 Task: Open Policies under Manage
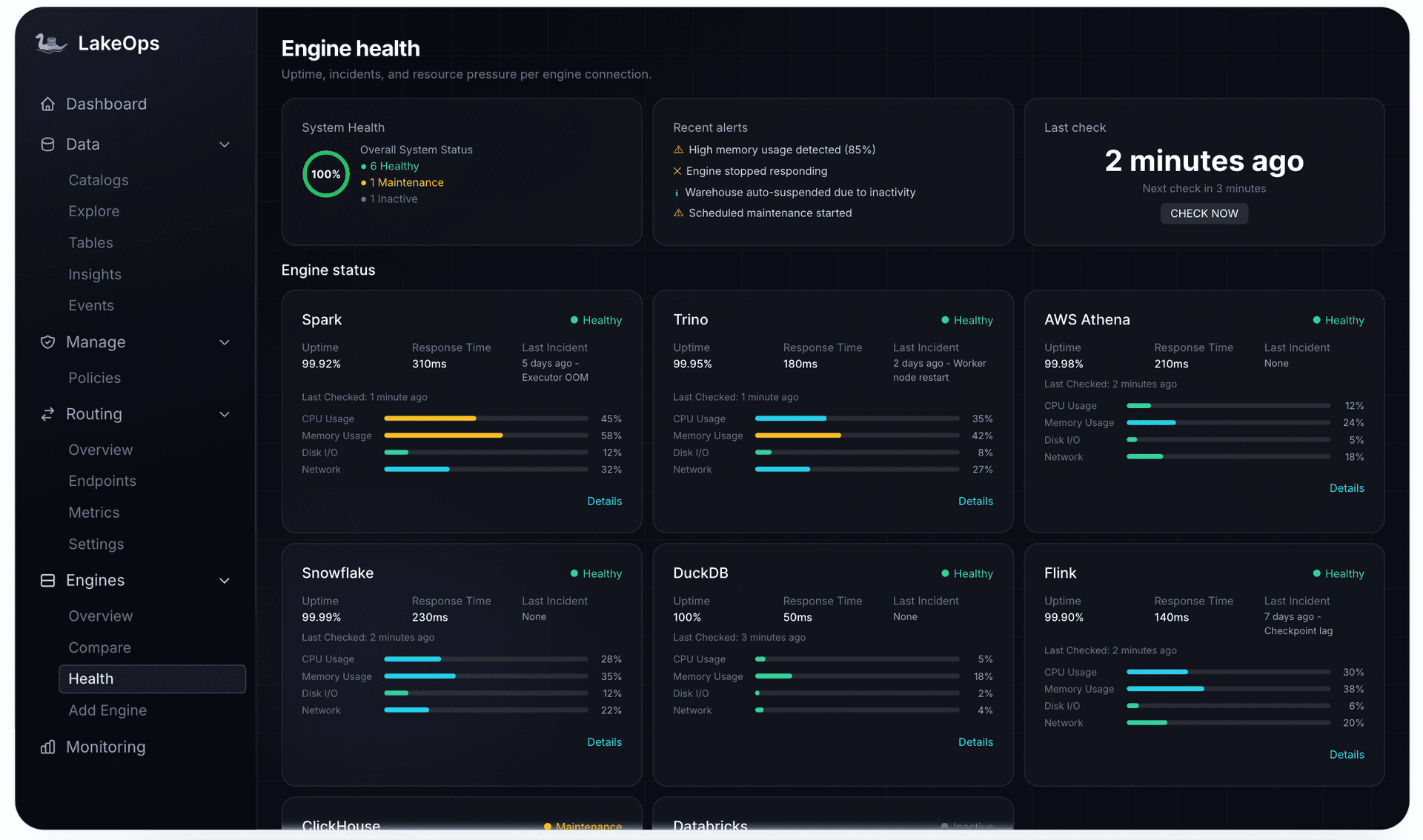coord(95,378)
